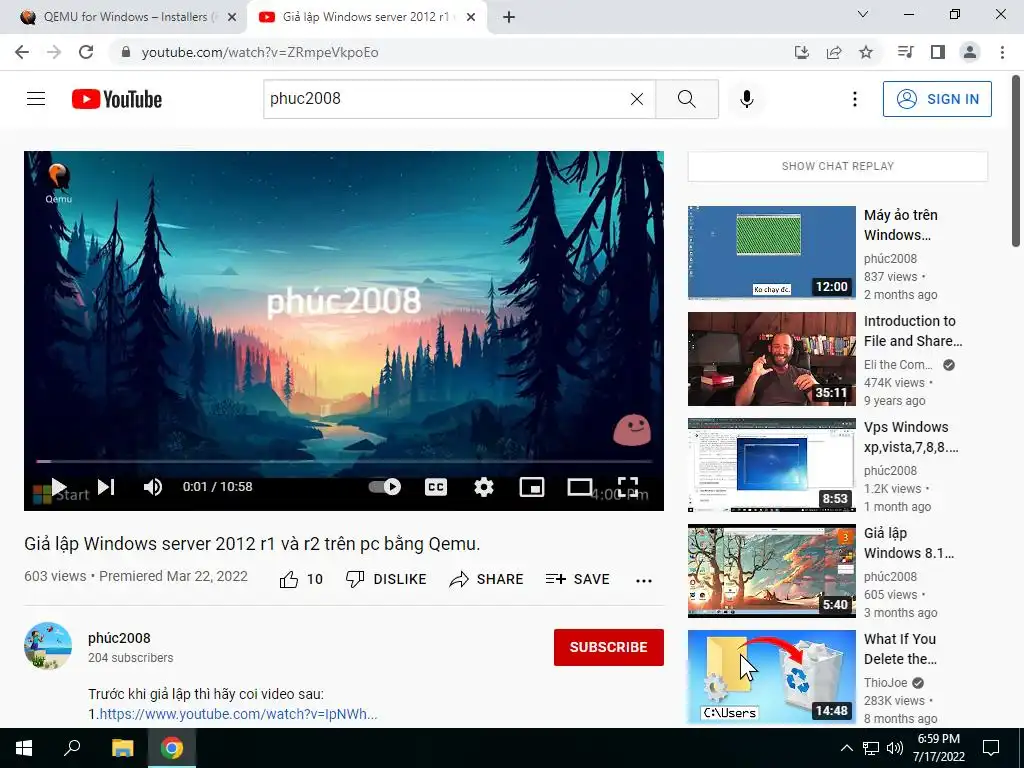Start voice search with microphone
This screenshot has height=768, width=1024.
click(x=746, y=99)
